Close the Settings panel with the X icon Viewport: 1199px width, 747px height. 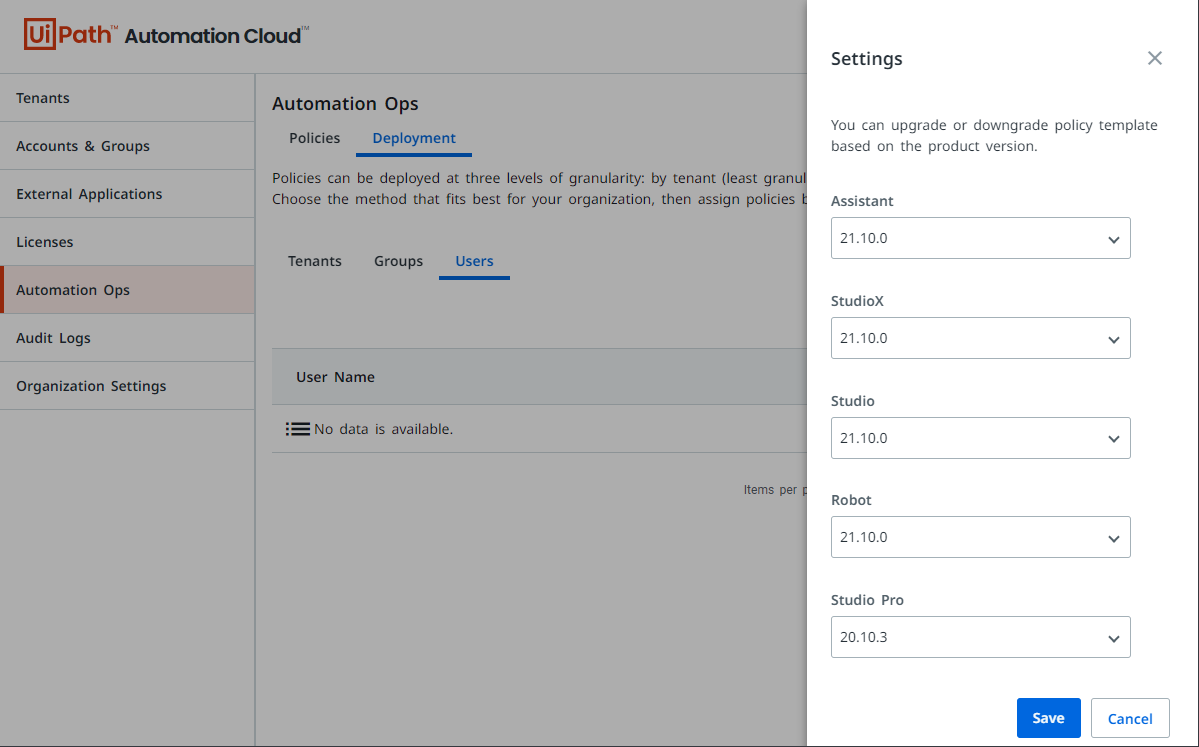coord(1155,58)
